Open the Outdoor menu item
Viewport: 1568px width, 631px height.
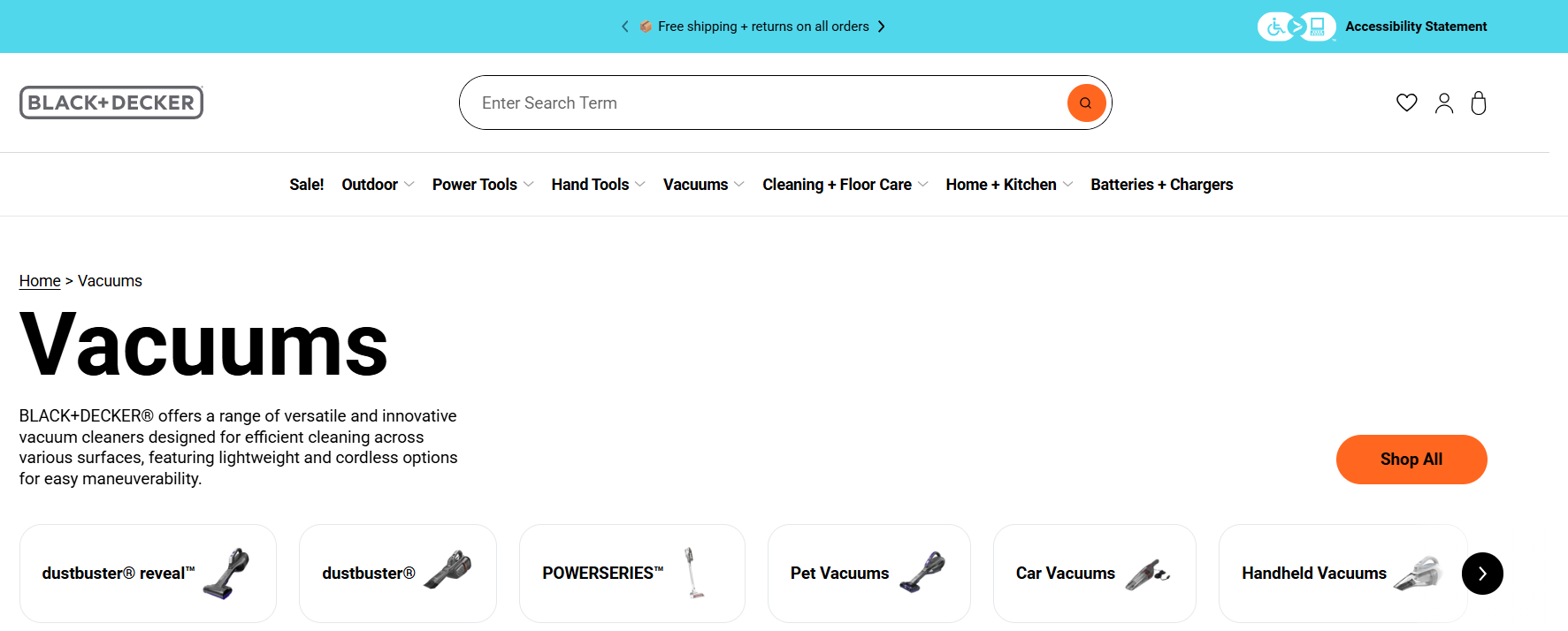point(370,185)
